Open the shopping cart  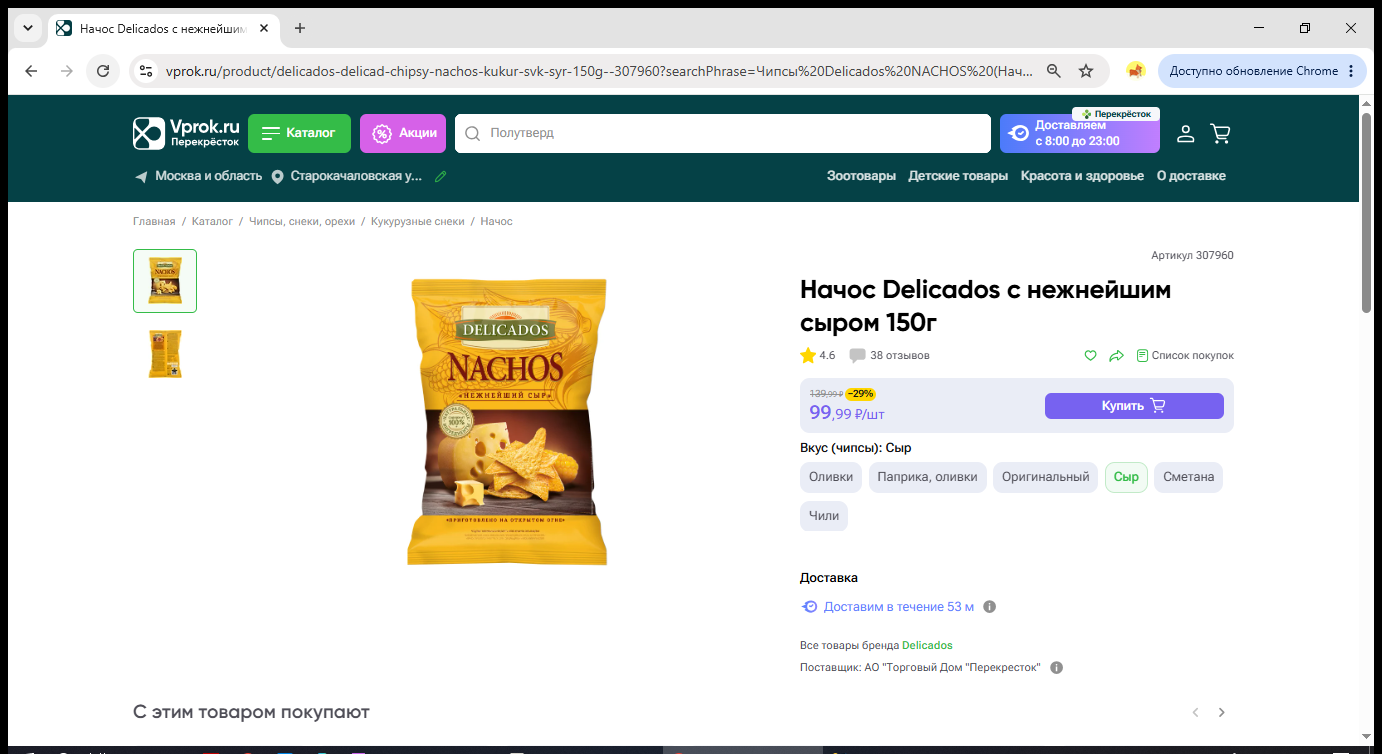point(1220,133)
